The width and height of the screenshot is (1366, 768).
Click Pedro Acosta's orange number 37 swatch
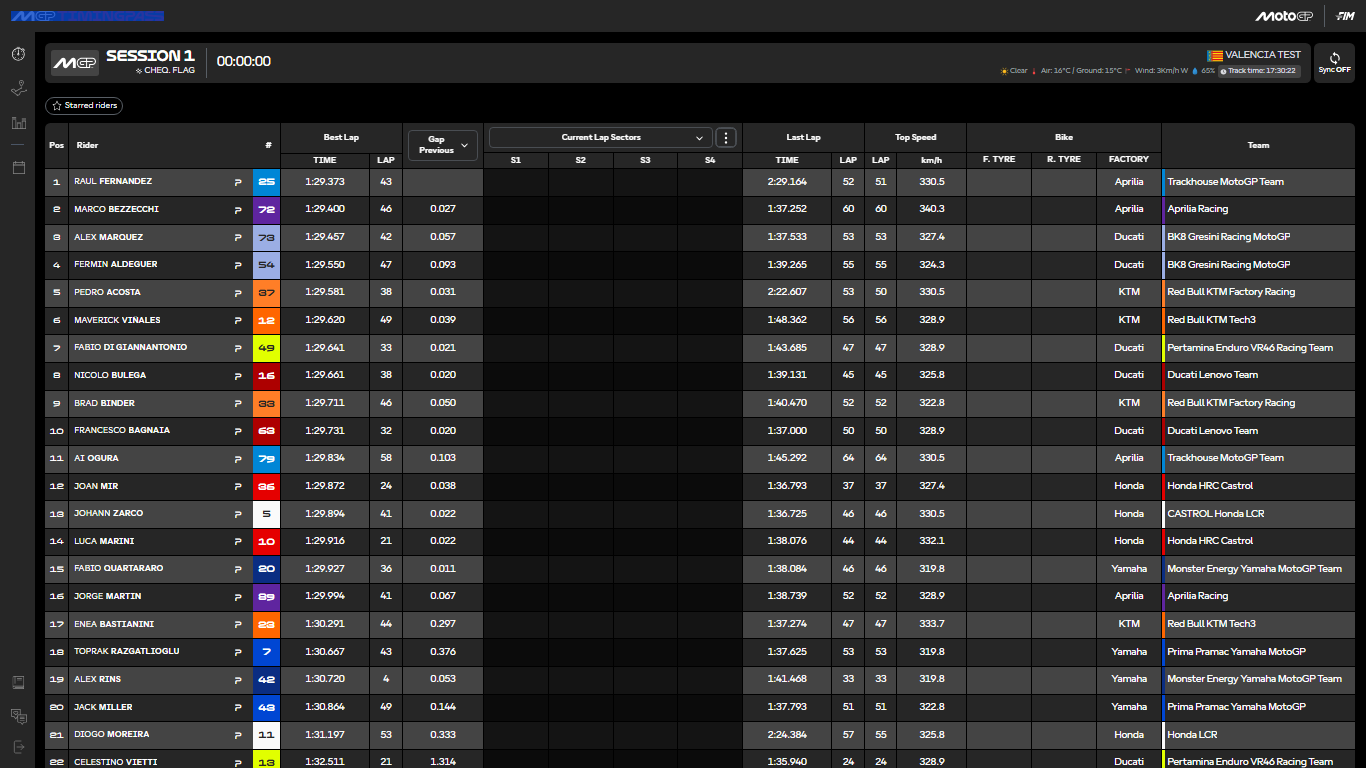[x=266, y=292]
